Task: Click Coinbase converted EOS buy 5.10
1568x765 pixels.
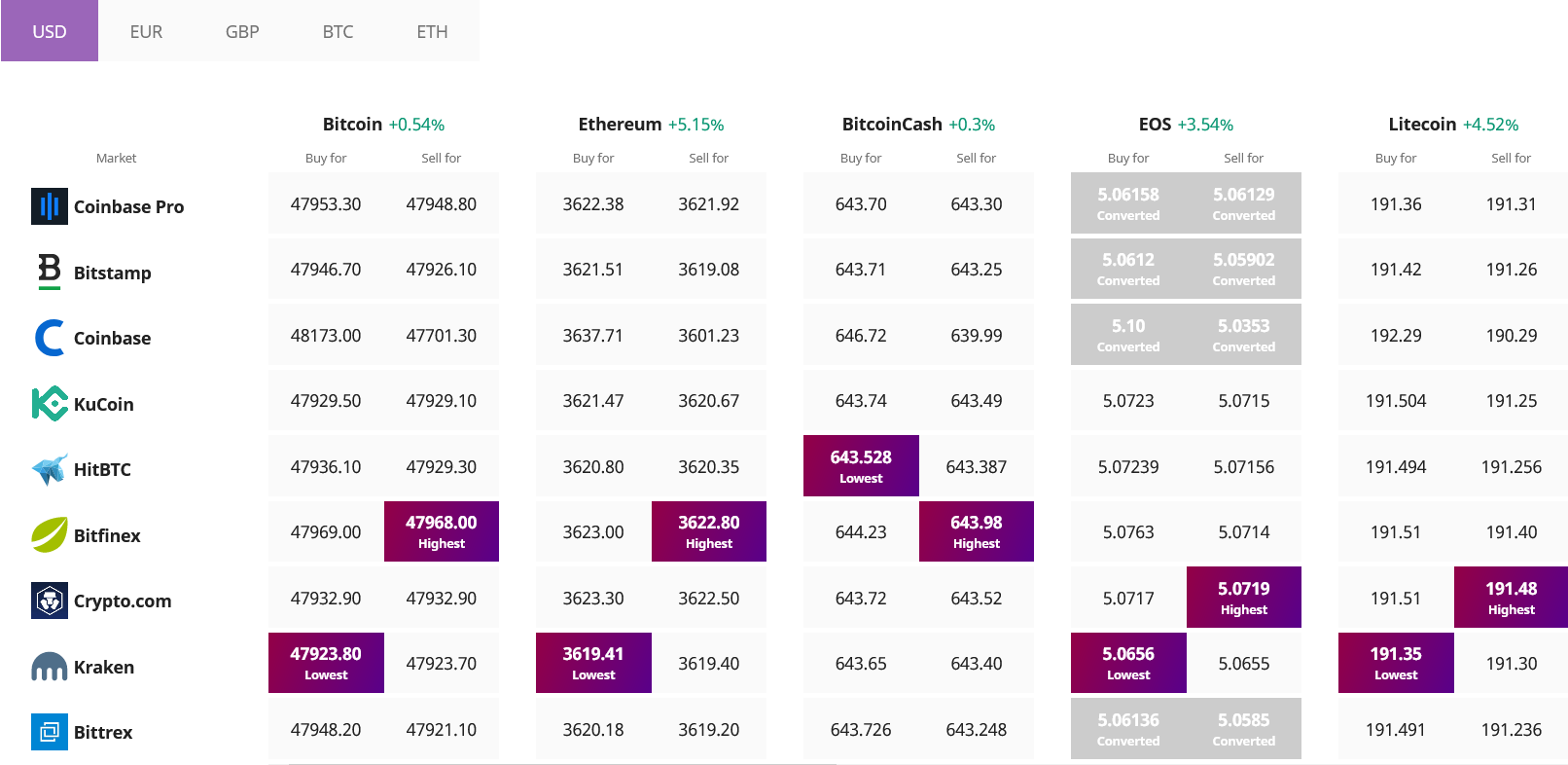Action: click(x=1128, y=334)
